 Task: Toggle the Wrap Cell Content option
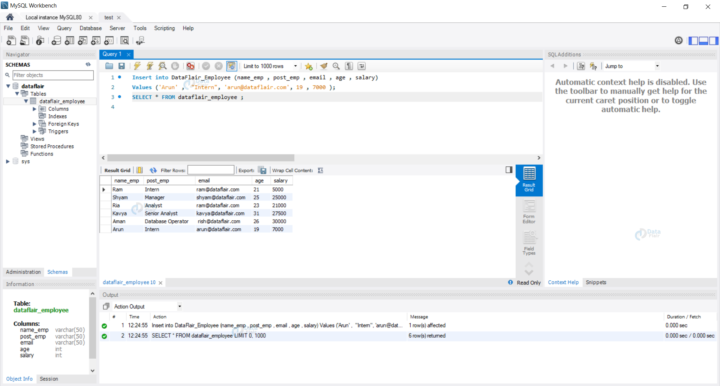pyautogui.click(x=320, y=170)
